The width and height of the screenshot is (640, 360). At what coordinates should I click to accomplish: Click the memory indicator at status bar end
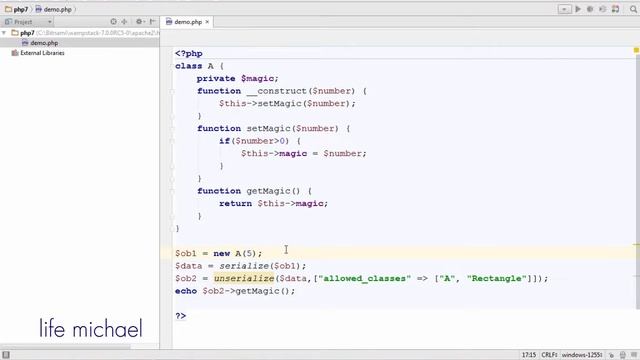(633, 355)
